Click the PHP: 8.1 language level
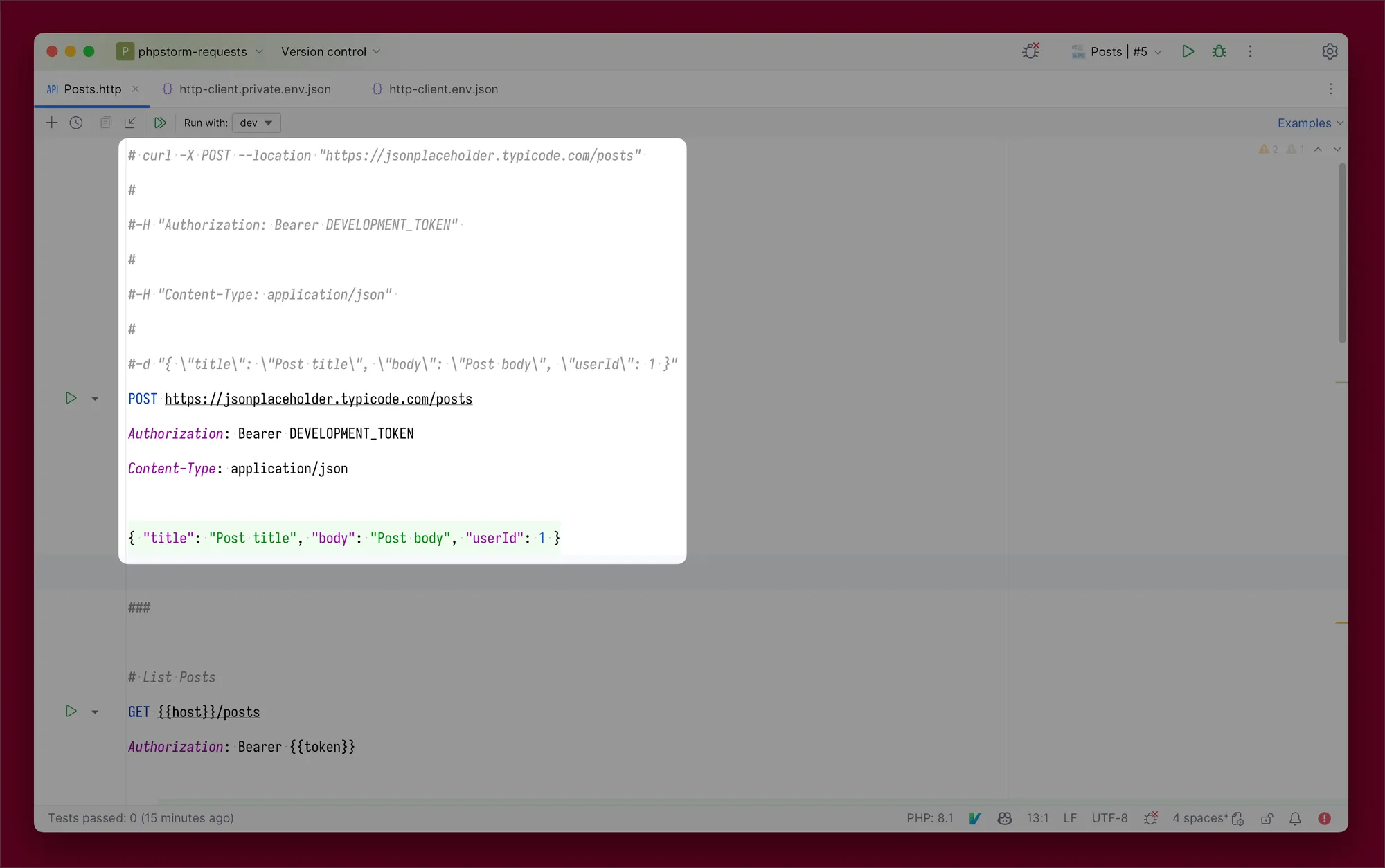 [930, 818]
